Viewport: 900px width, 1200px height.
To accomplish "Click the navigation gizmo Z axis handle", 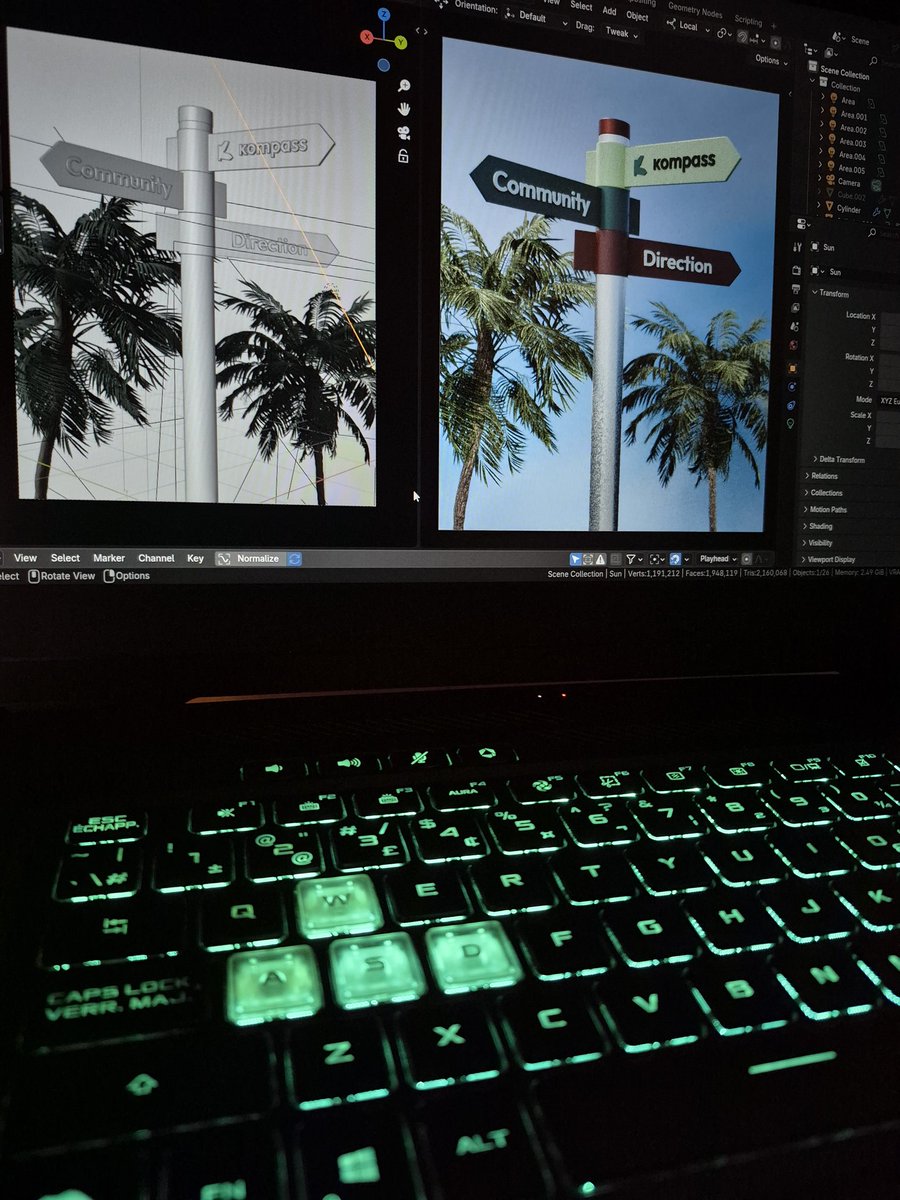I will click(385, 16).
